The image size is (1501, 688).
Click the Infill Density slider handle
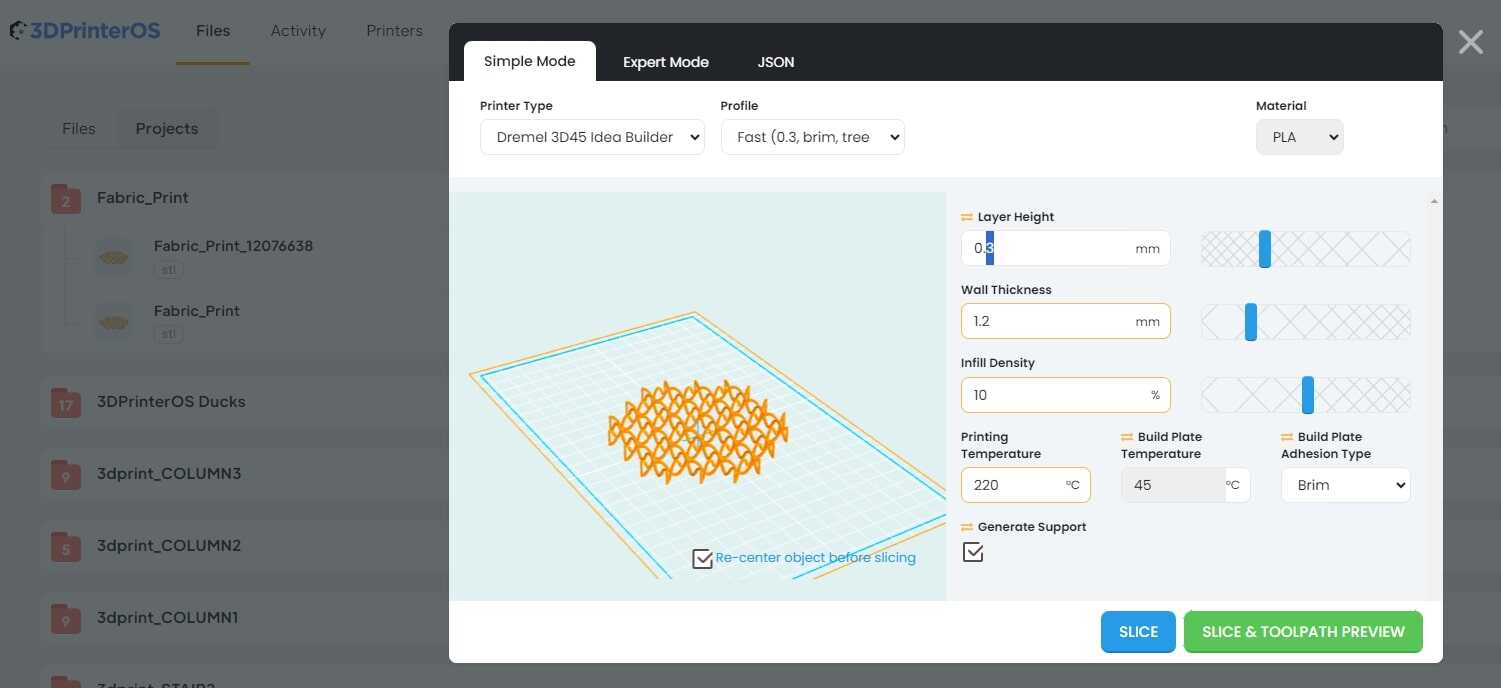[1308, 395]
